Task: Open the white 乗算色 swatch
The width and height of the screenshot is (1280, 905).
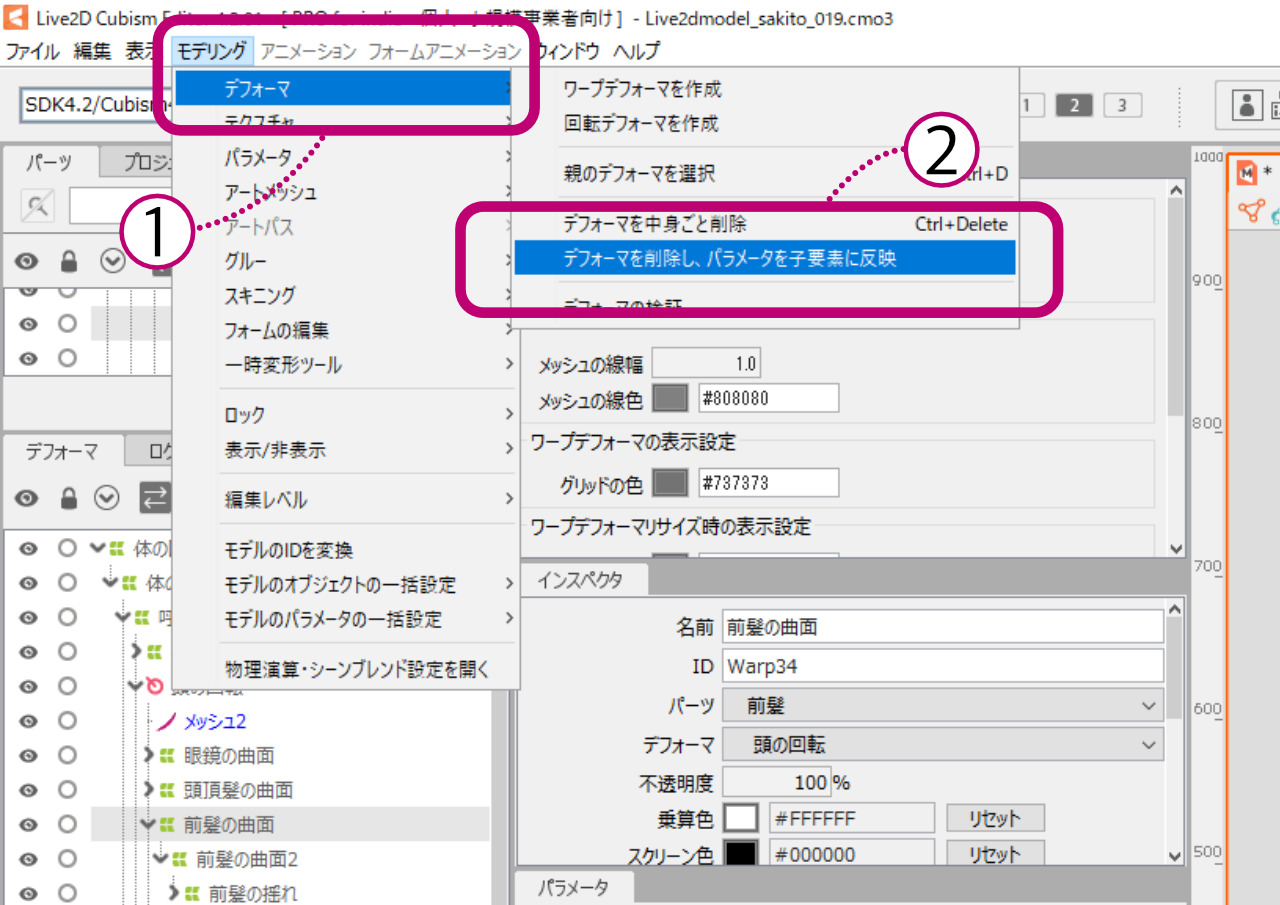Action: pos(741,818)
